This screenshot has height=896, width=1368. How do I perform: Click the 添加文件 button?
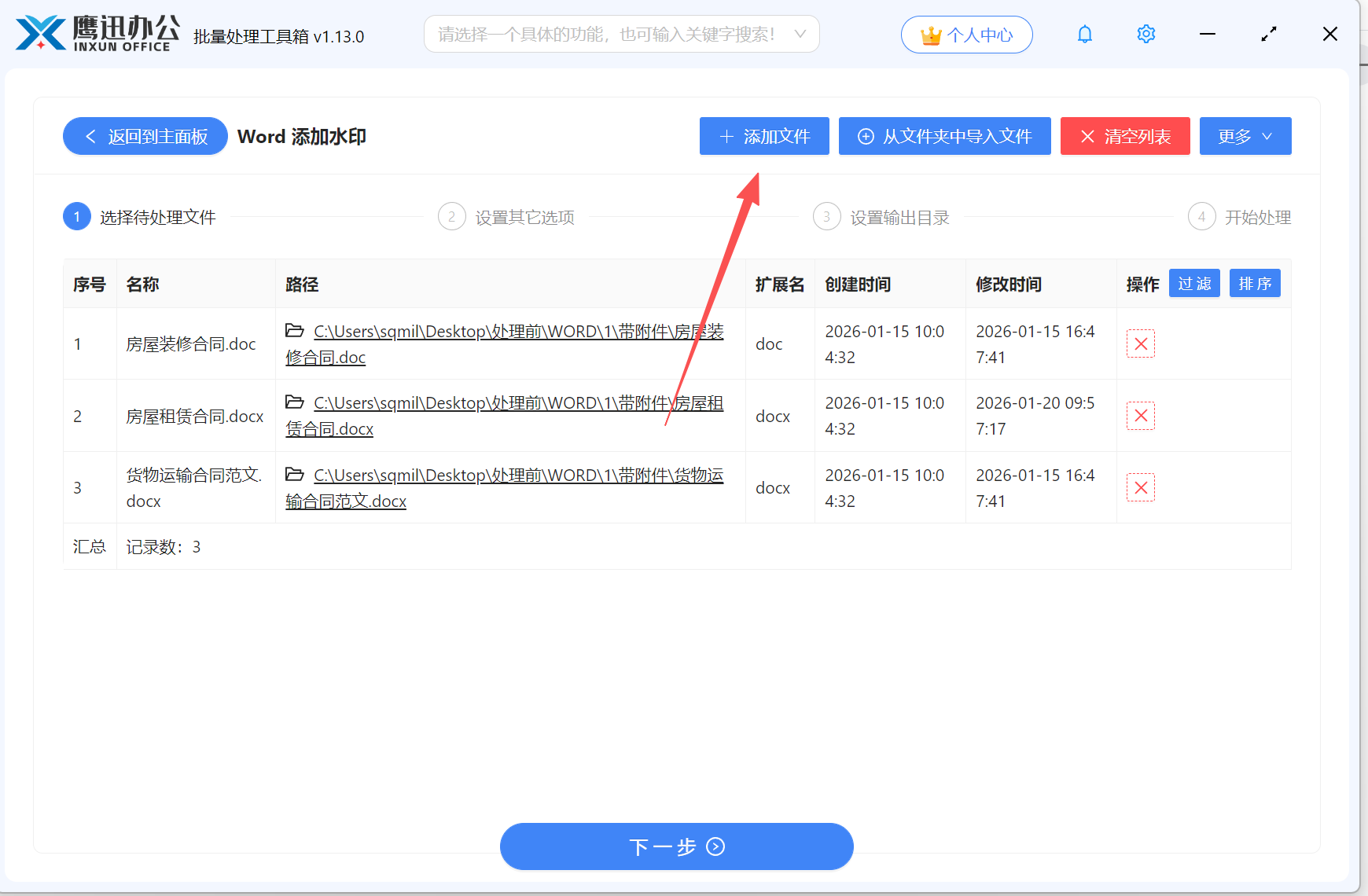pyautogui.click(x=763, y=136)
